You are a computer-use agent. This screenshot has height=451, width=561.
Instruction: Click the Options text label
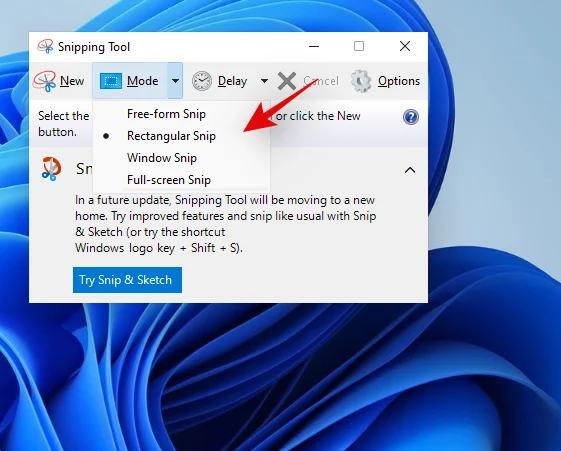pos(399,81)
